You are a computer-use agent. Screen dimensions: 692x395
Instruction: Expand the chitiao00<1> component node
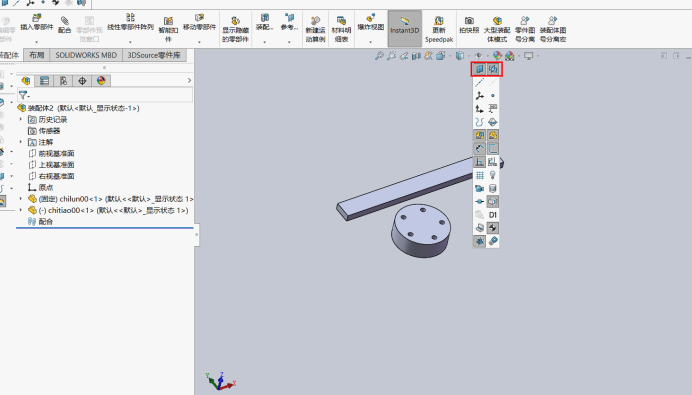coord(21,211)
